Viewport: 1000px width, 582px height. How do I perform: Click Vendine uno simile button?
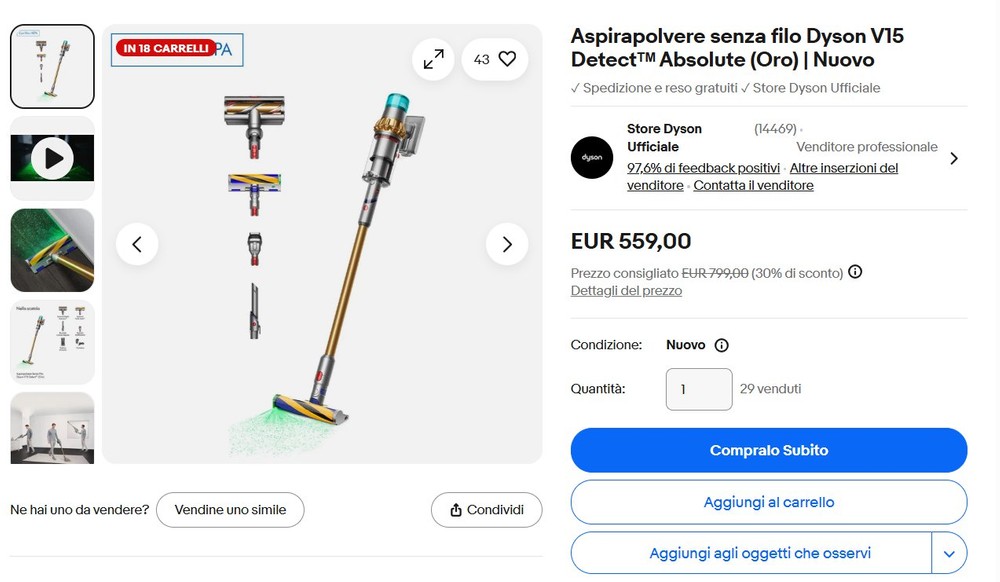(x=230, y=510)
